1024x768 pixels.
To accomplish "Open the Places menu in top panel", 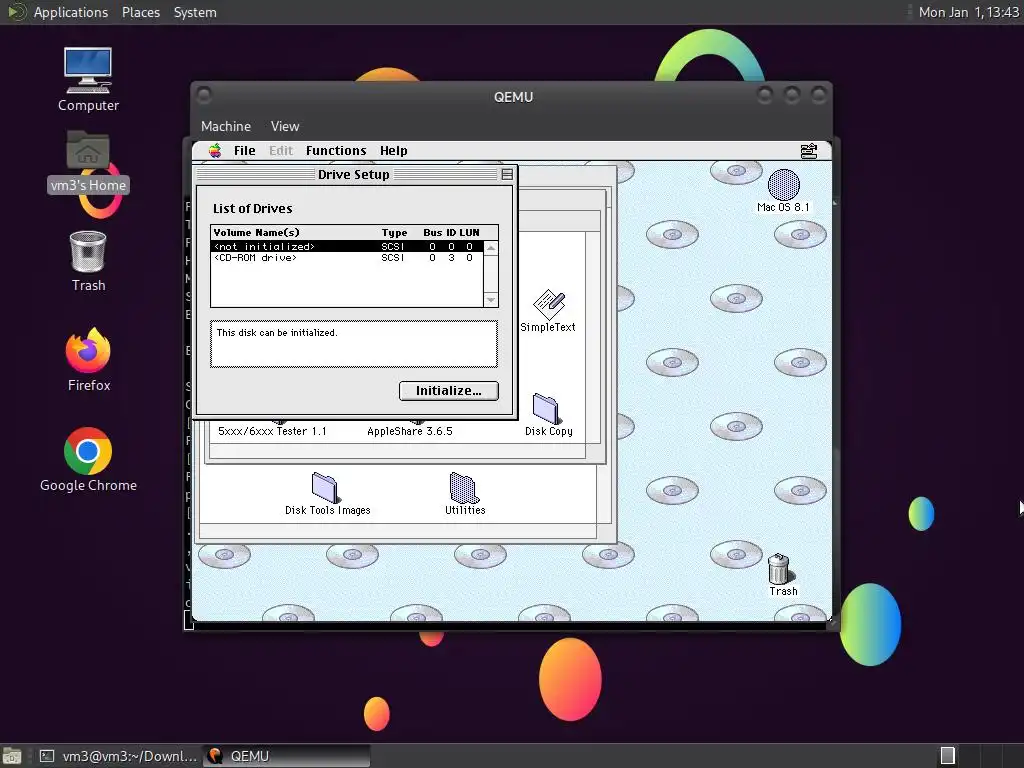I will [141, 12].
